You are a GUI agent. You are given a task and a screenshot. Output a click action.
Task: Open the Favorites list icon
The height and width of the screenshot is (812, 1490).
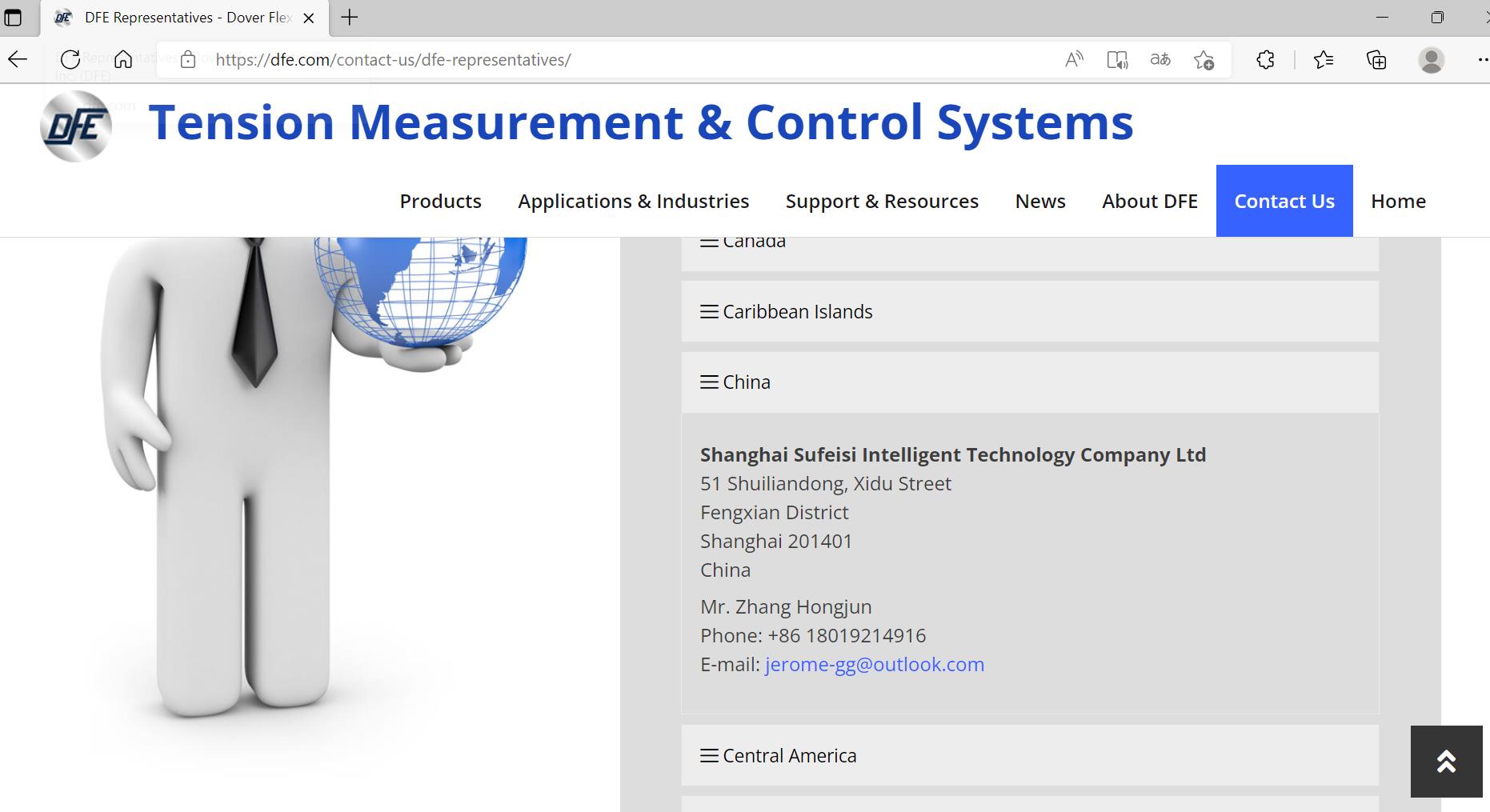1324,59
